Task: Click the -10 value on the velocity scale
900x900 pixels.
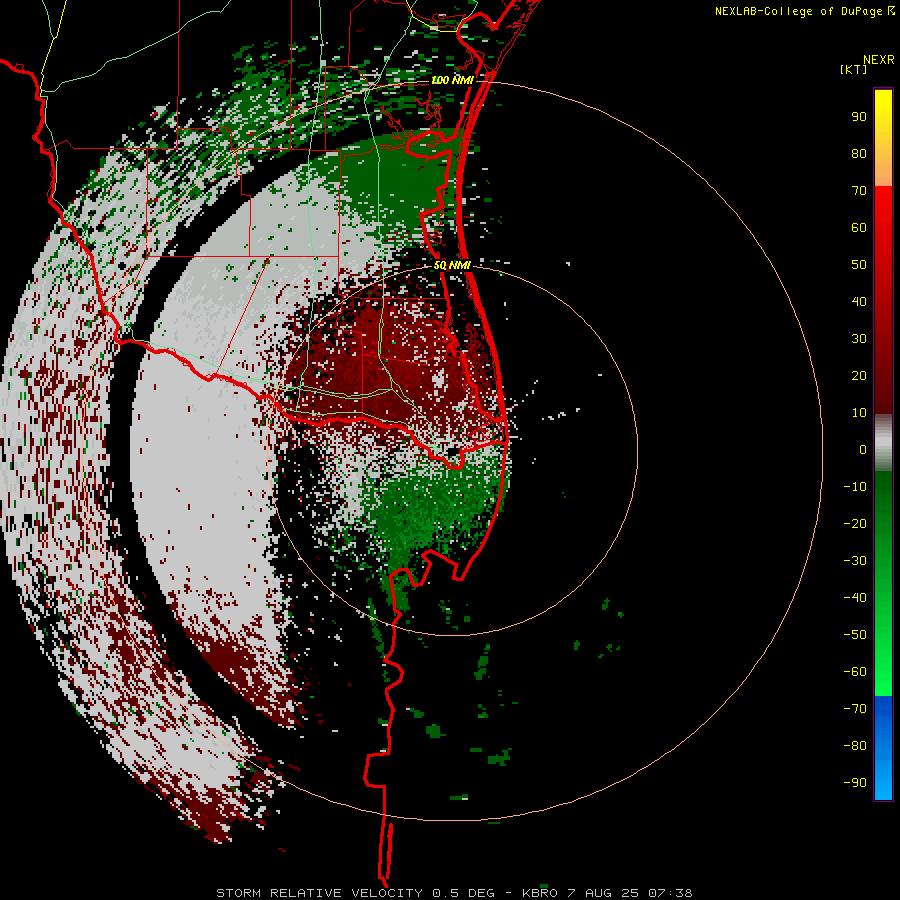Action: [855, 487]
